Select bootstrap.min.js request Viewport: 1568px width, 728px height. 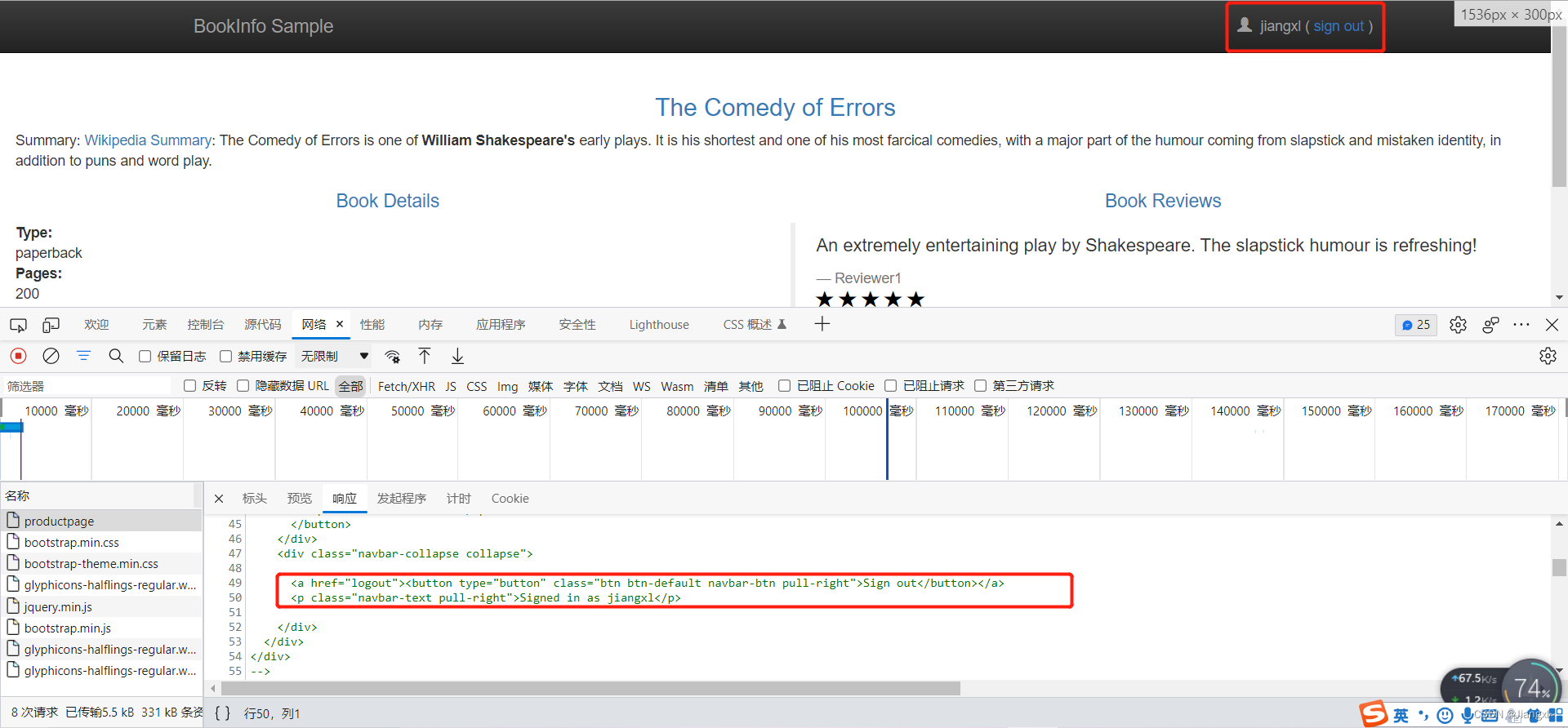coord(101,628)
